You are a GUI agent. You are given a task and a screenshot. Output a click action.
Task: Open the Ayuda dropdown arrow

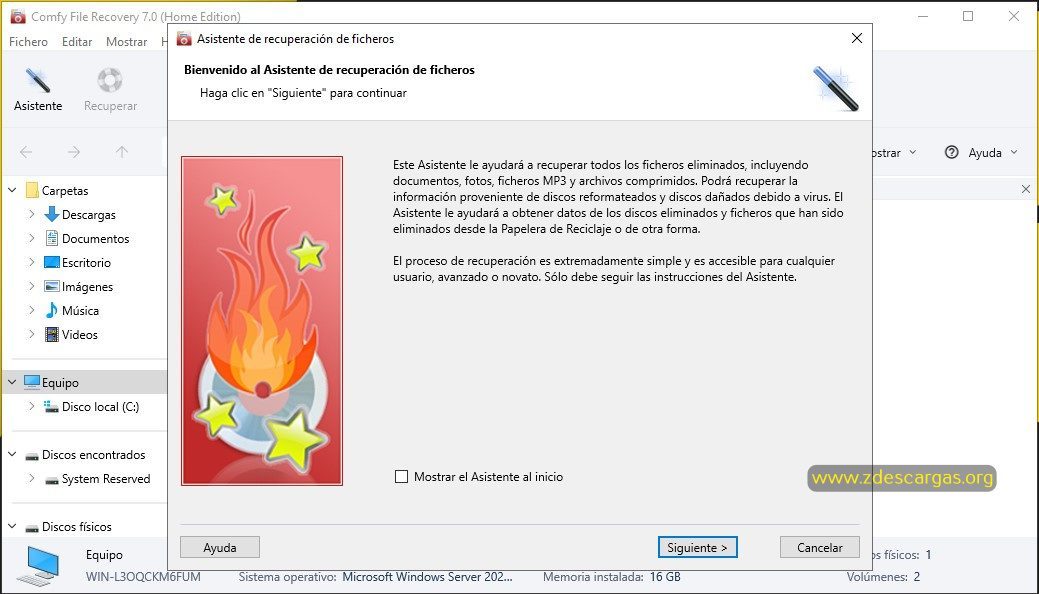click(1014, 152)
